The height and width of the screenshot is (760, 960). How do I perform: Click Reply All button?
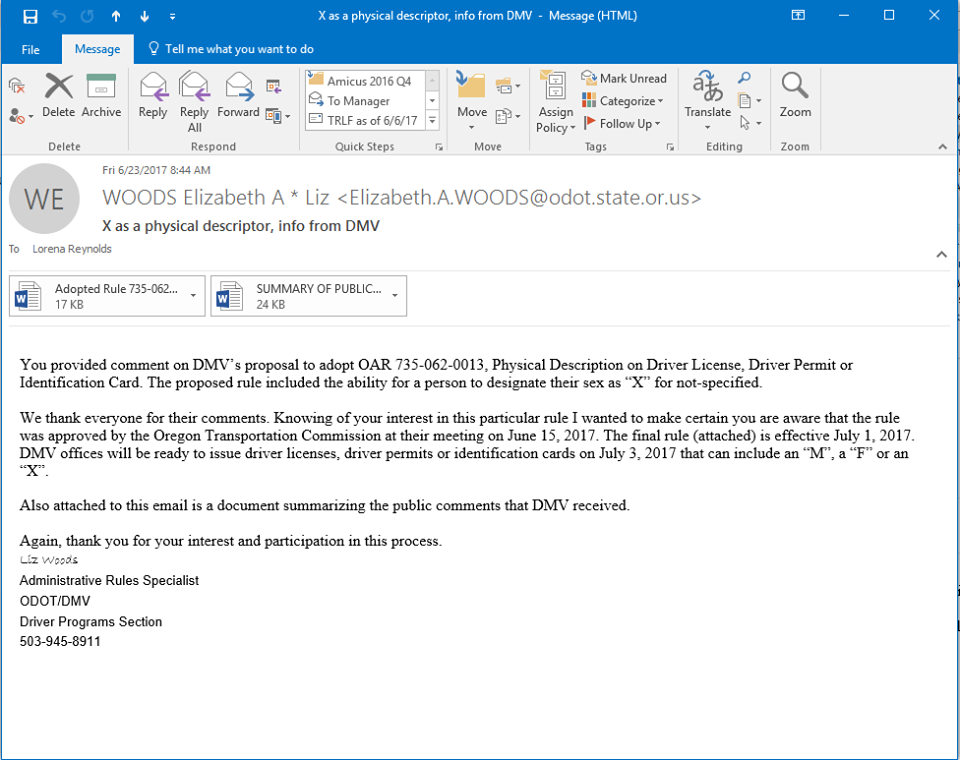coord(194,102)
